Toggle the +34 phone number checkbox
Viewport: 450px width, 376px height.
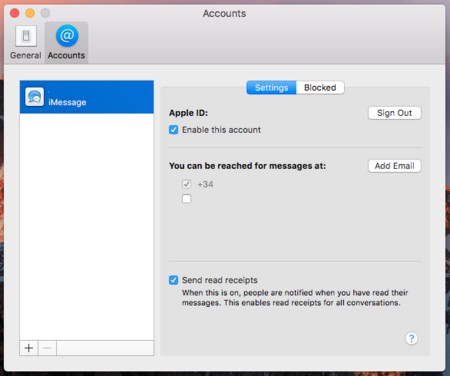coord(187,184)
